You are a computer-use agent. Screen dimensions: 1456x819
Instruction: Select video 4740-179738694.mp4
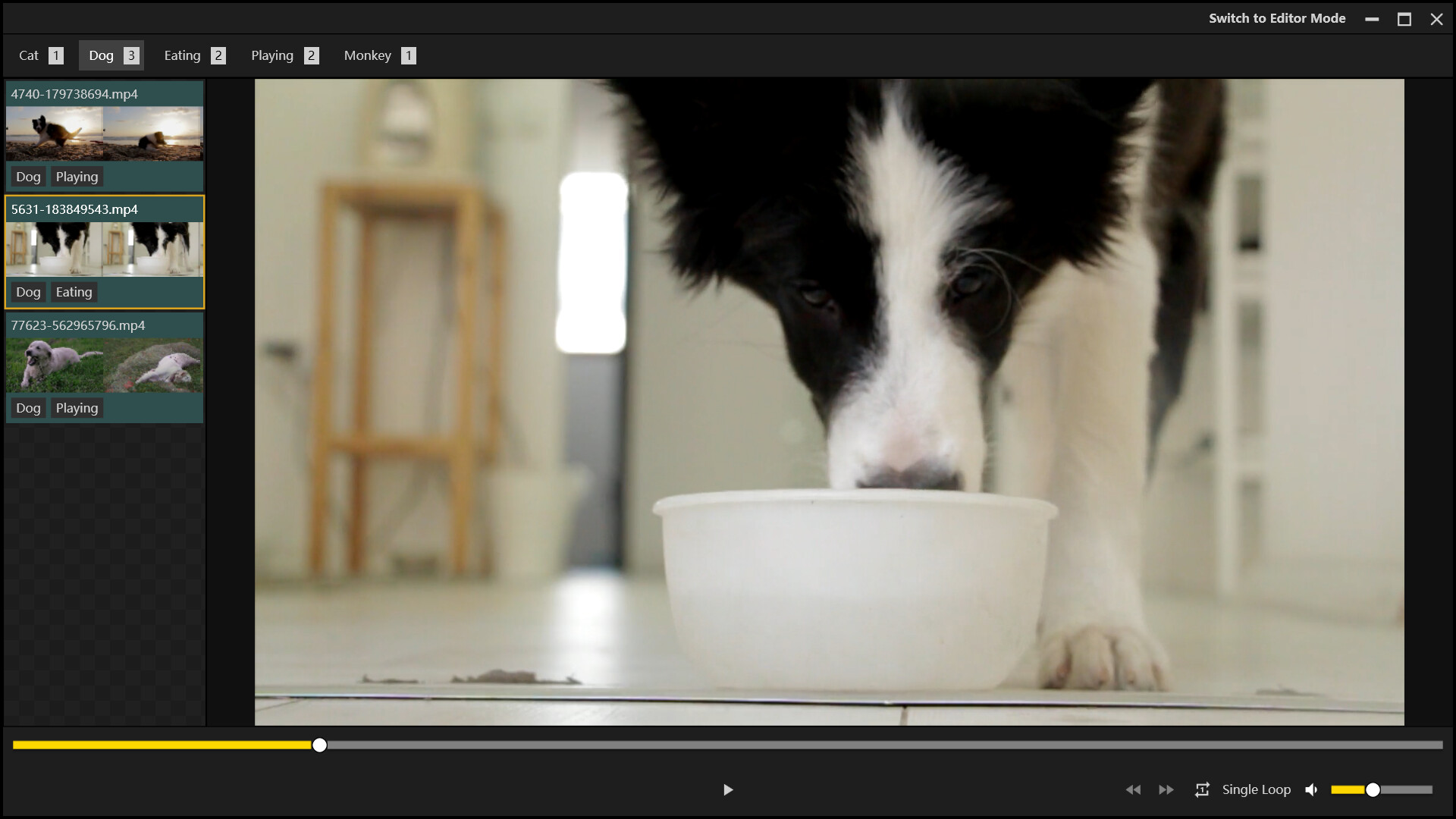(x=105, y=136)
